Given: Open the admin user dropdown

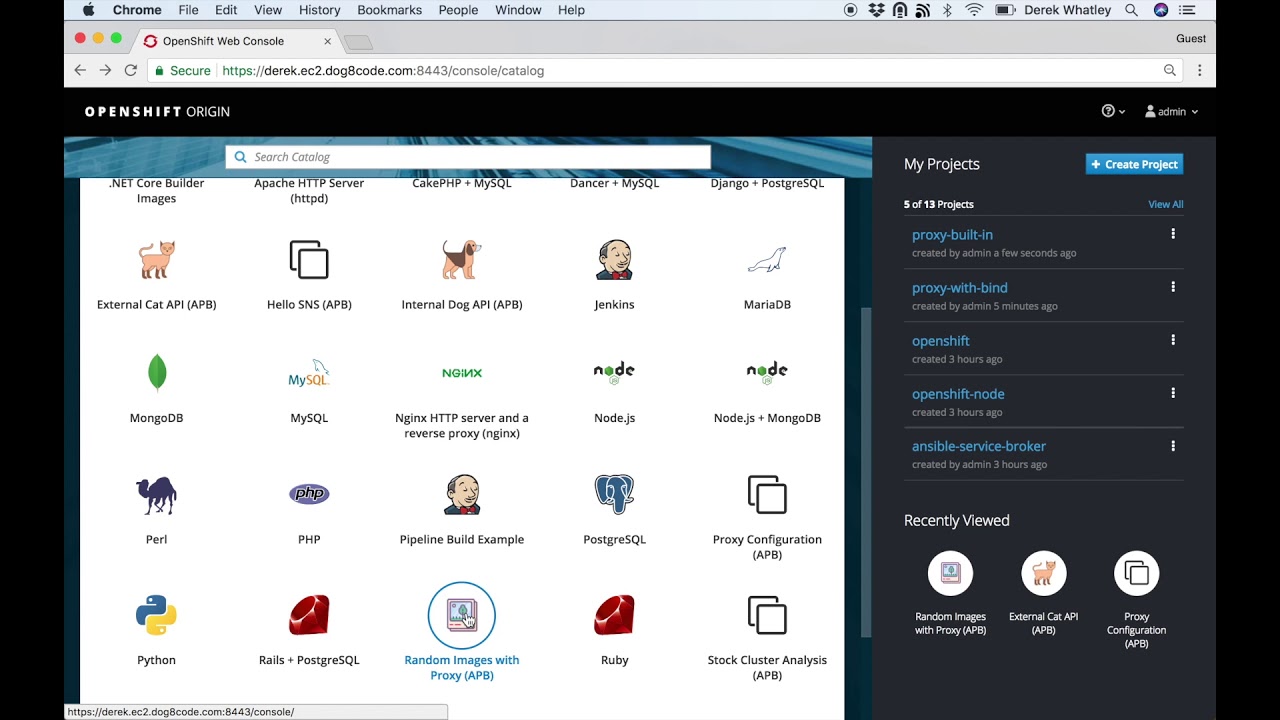Looking at the screenshot, I should 1171,111.
